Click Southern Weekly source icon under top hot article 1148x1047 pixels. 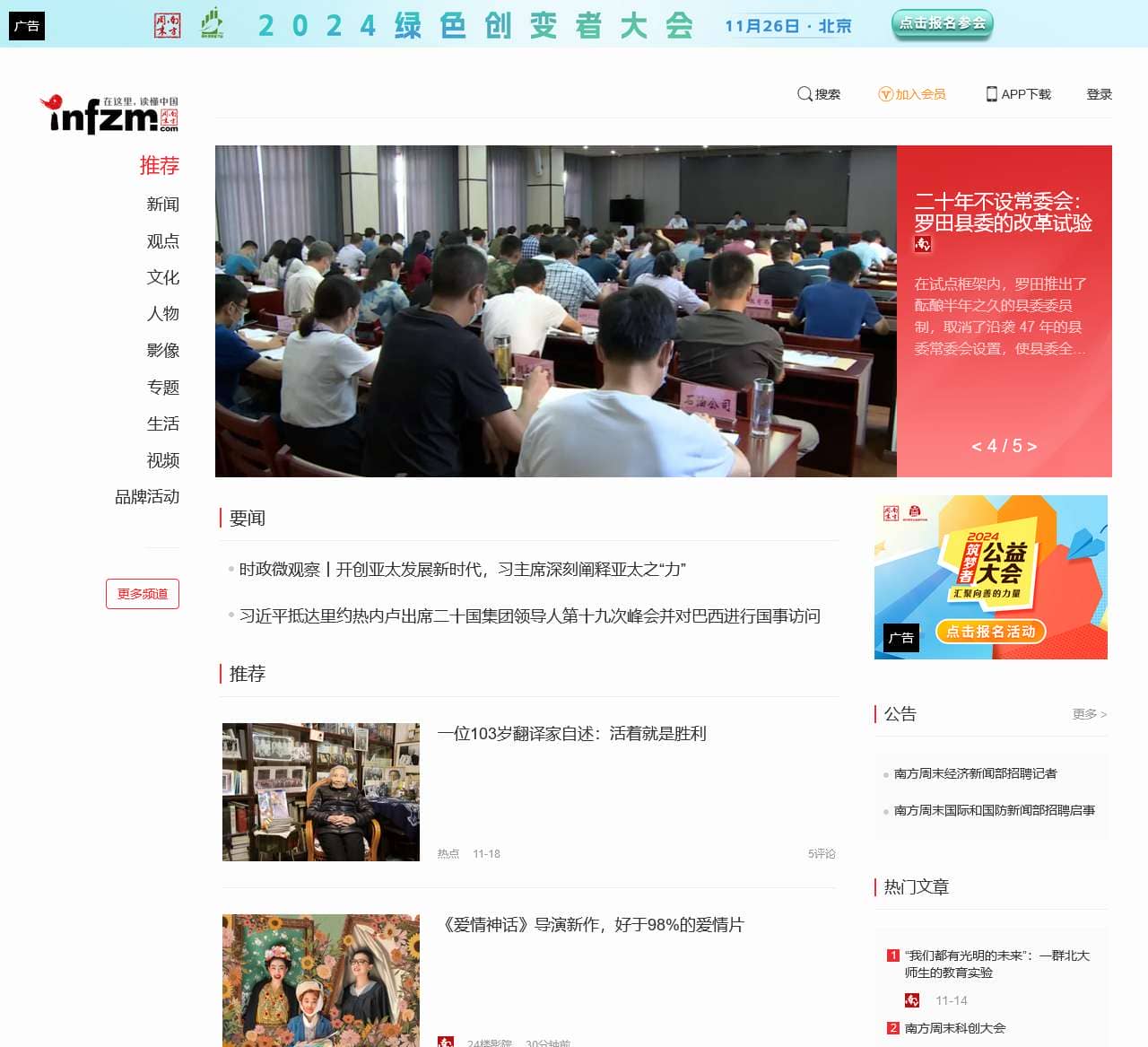pyautogui.click(x=913, y=1000)
